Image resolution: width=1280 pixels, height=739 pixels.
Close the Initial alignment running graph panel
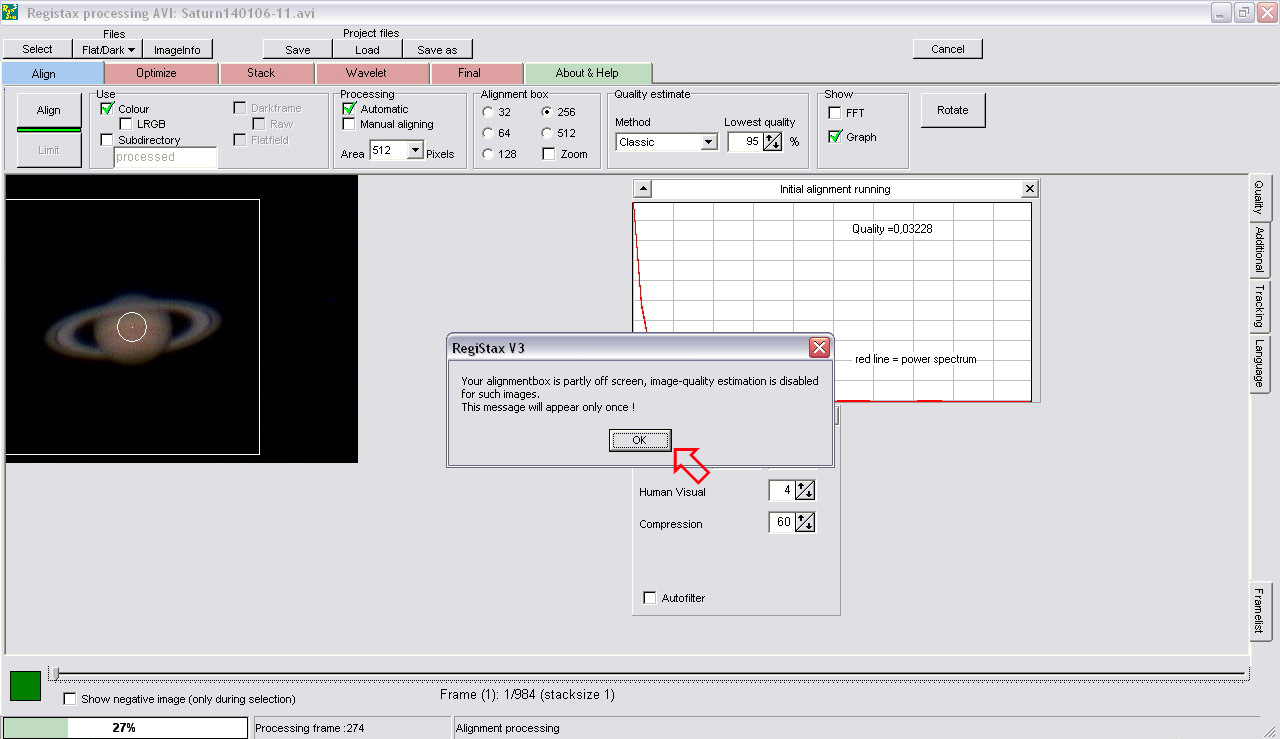[x=1030, y=189]
